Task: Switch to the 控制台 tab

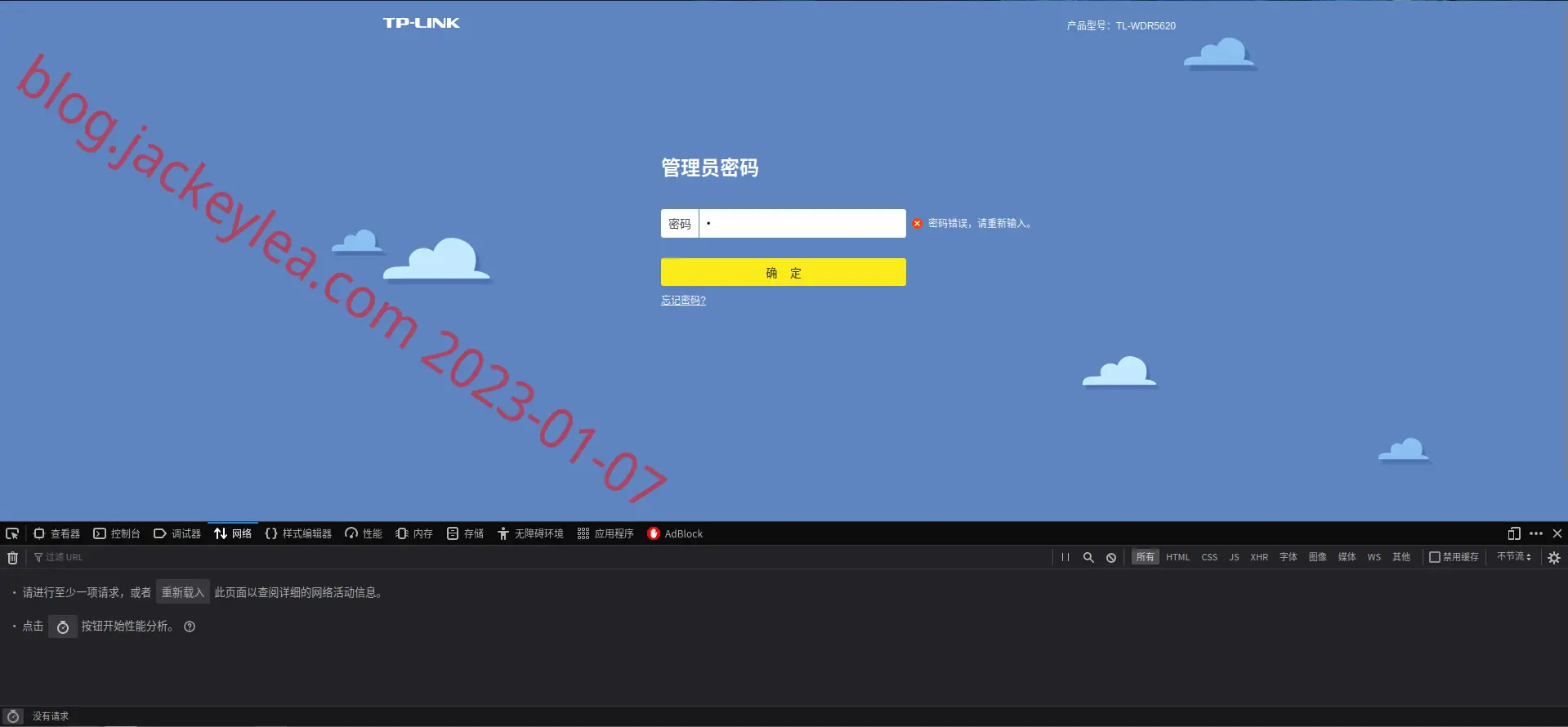Action: click(x=117, y=533)
